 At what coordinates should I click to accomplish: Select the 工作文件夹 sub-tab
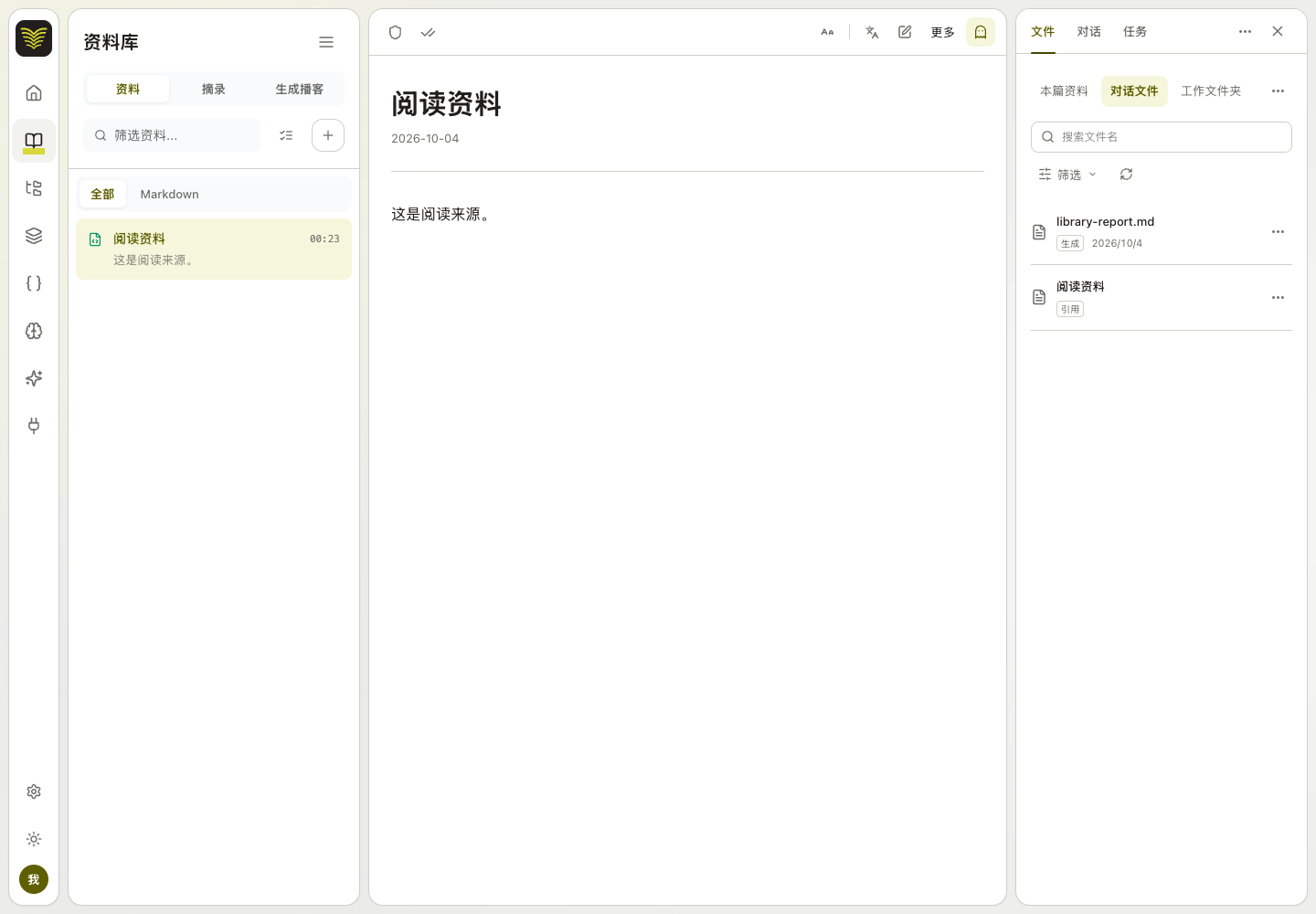point(1211,91)
